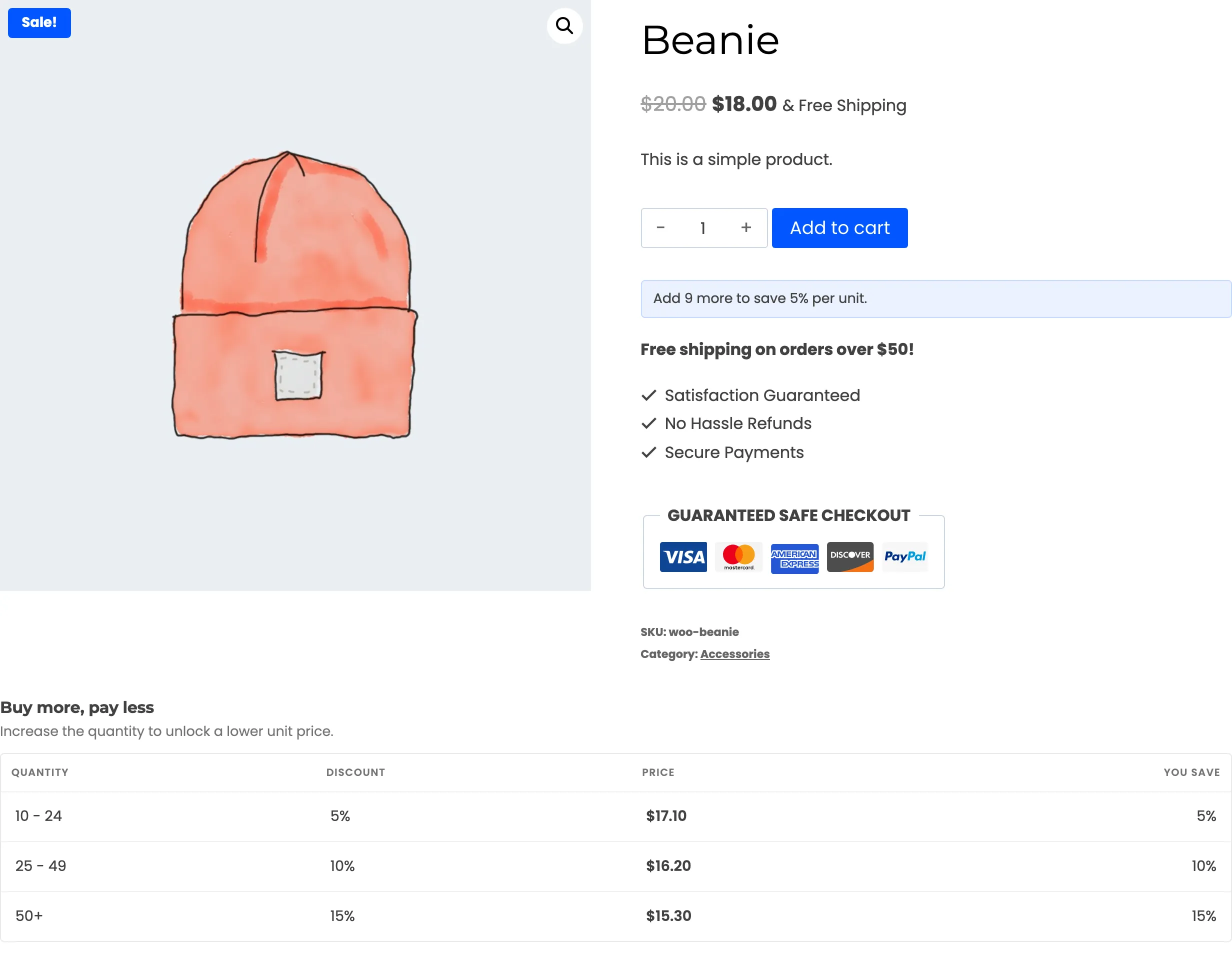Click the PRICE column header
The image size is (1232, 965).
[657, 772]
